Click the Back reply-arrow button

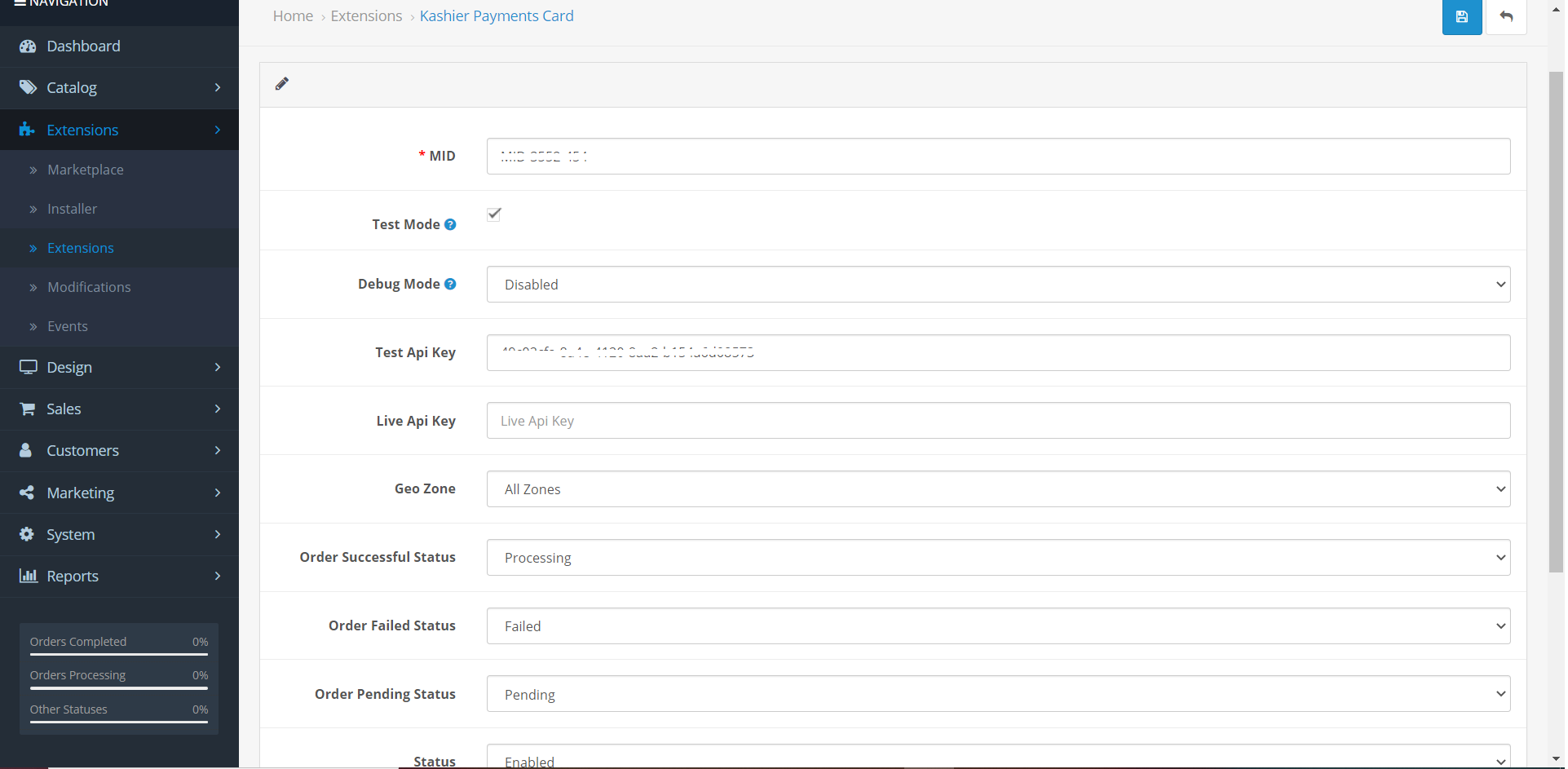1506,16
